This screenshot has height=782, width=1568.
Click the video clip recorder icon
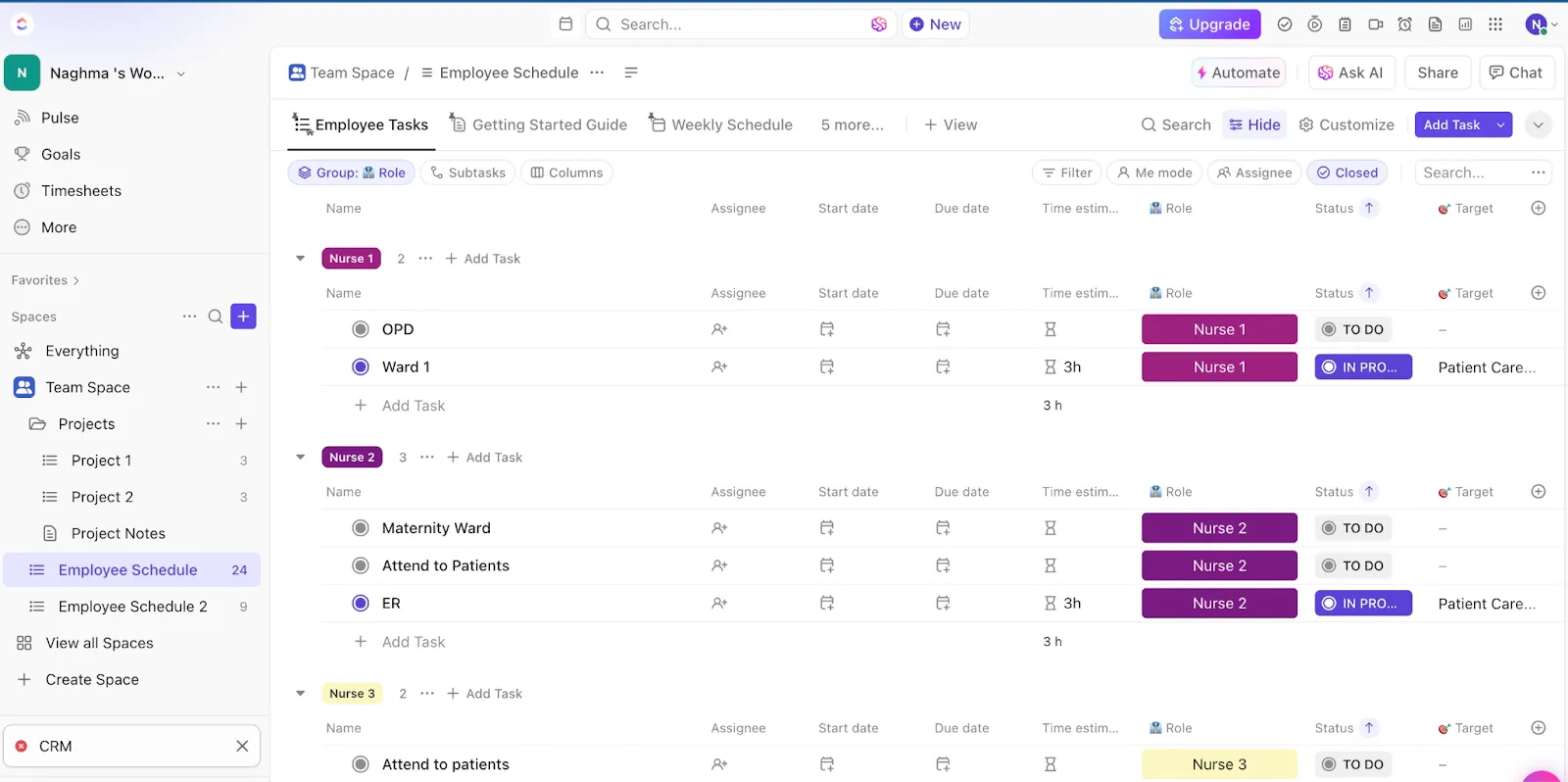tap(1376, 24)
